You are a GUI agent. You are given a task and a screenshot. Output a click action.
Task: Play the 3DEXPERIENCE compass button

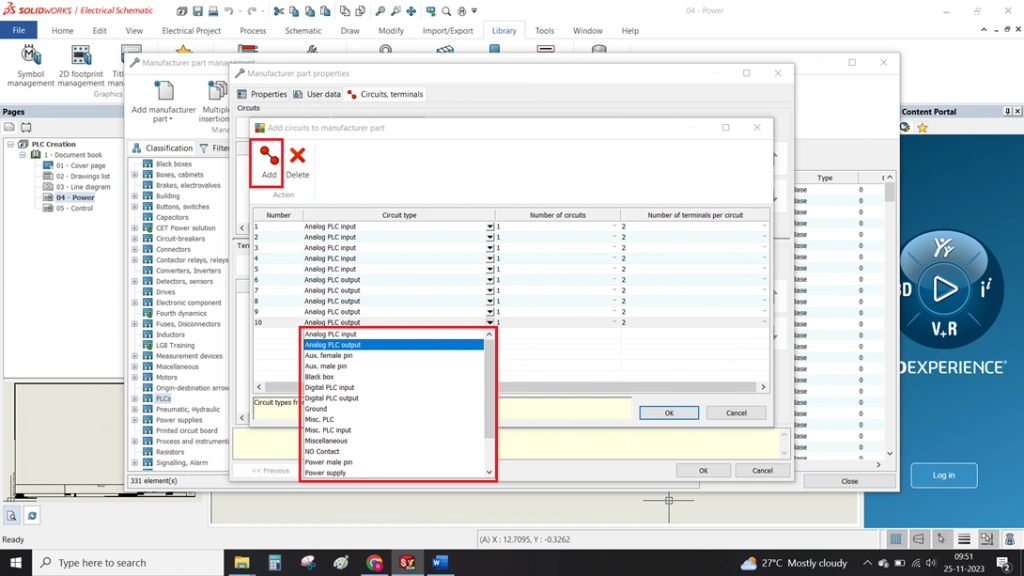coord(944,289)
